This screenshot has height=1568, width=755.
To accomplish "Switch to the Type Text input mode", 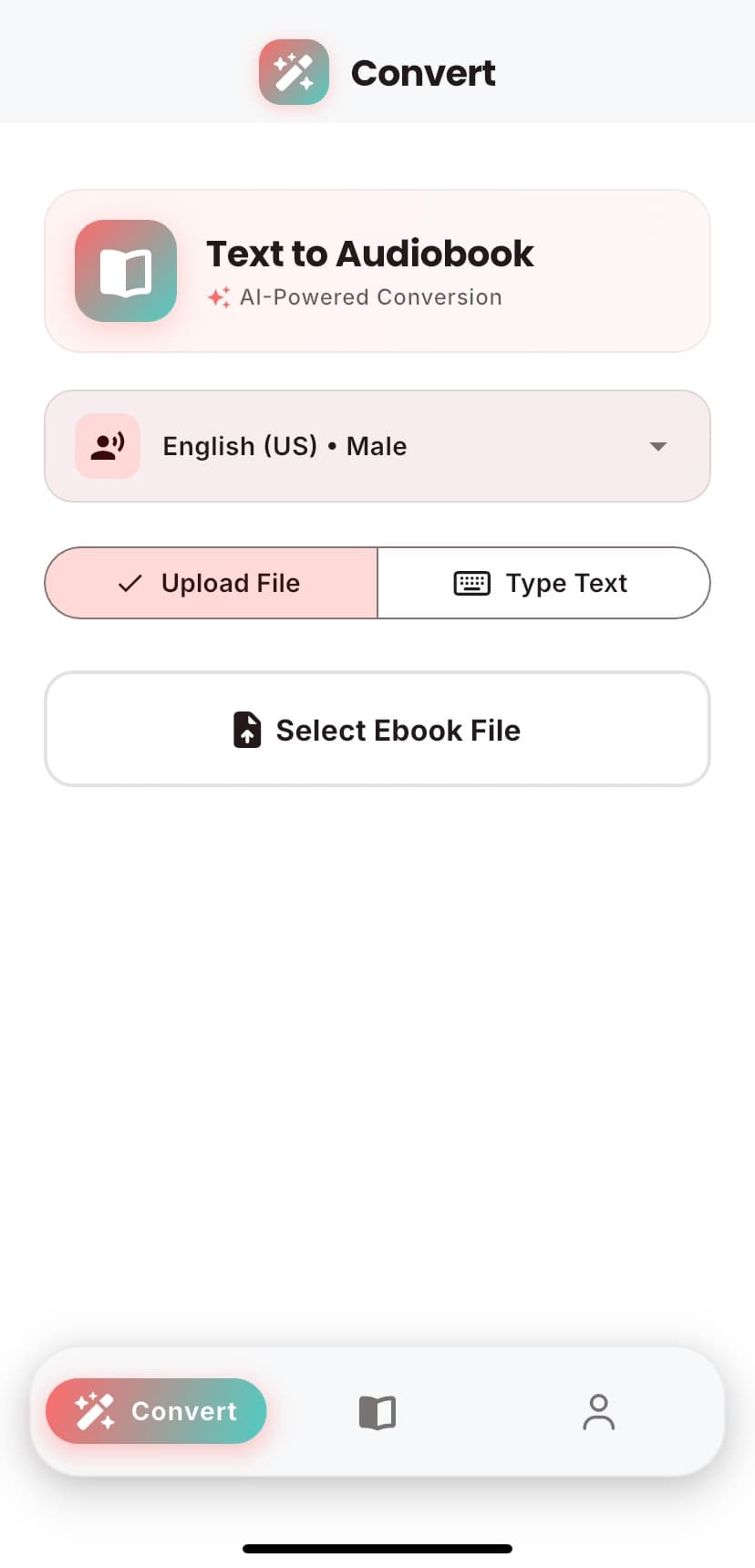I will 543,583.
